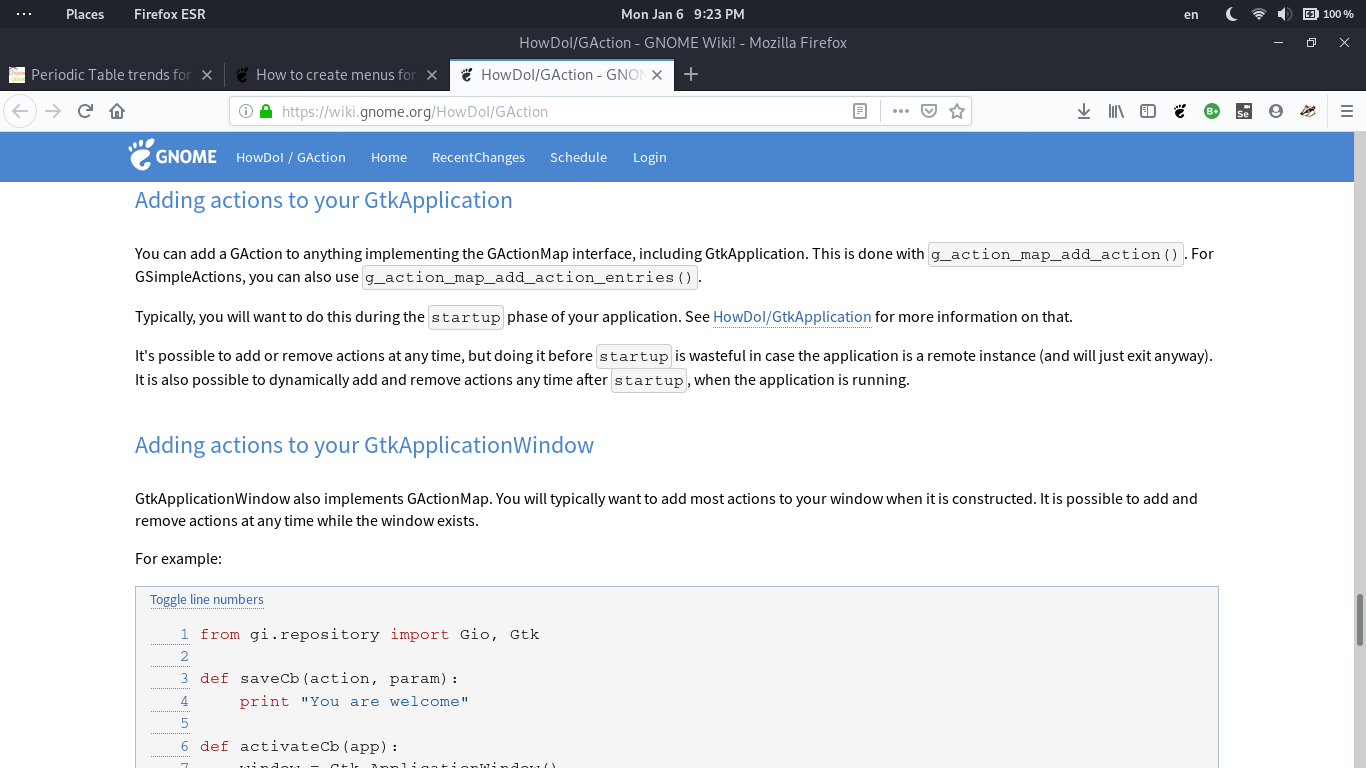Bookmark this page with the star
The image size is (1366, 768).
pos(957,111)
